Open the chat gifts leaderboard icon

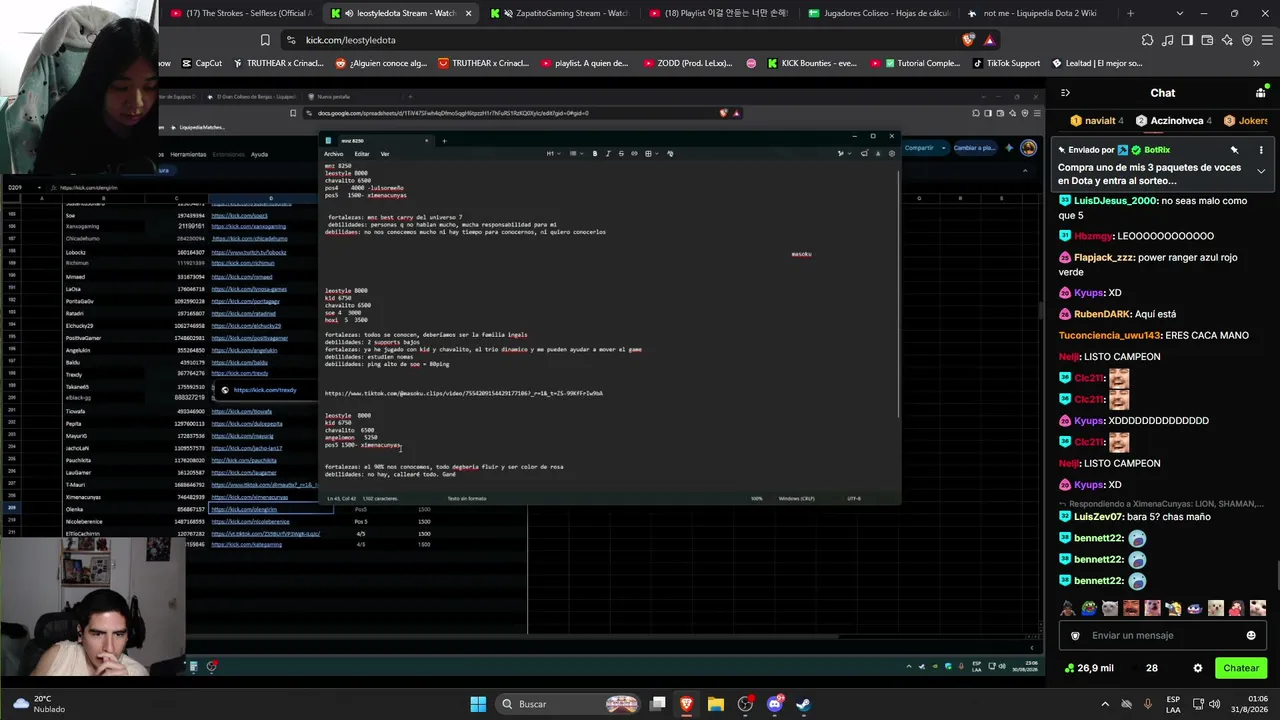click(1260, 93)
